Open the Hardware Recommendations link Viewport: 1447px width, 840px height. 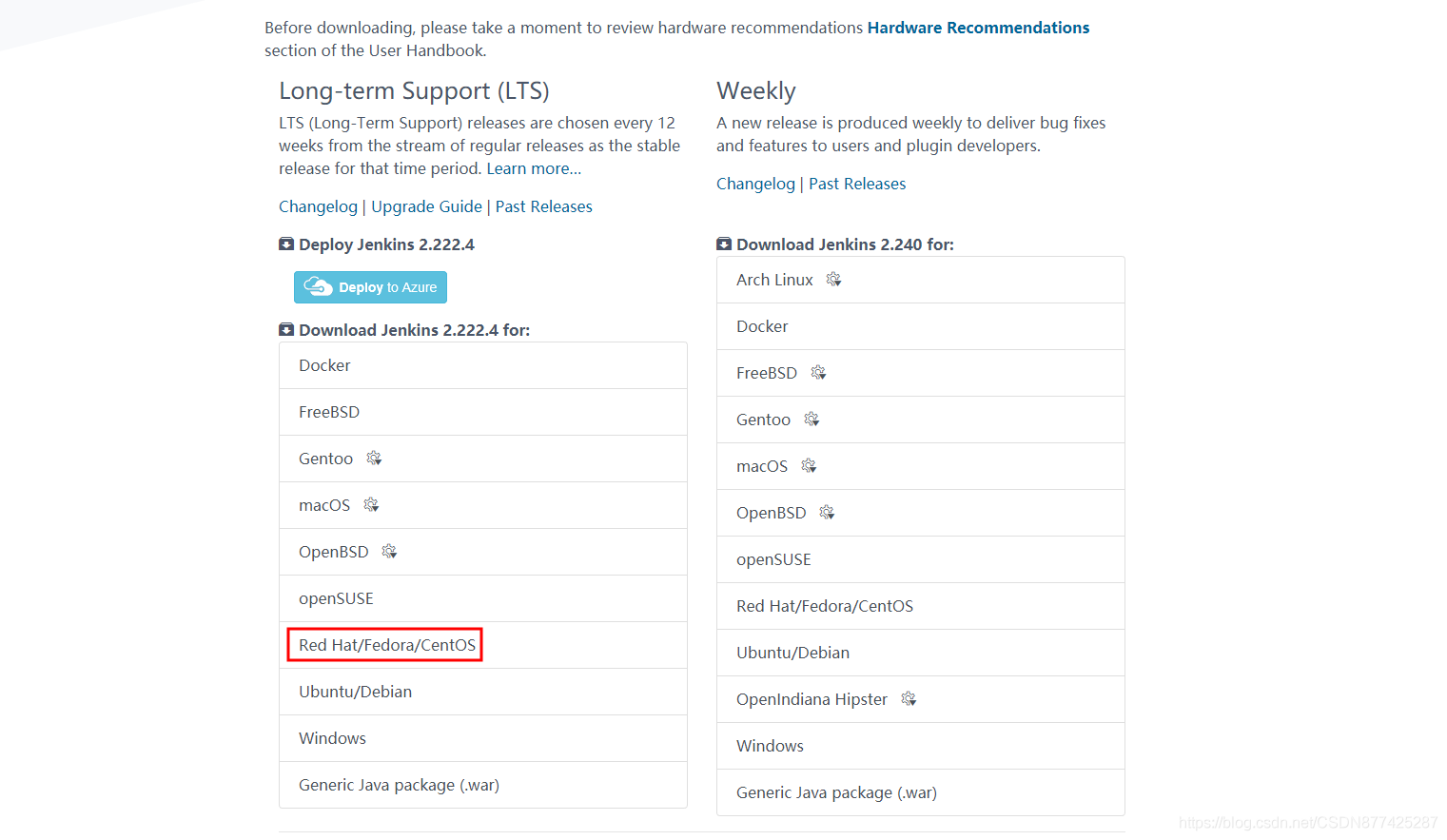coord(978,28)
